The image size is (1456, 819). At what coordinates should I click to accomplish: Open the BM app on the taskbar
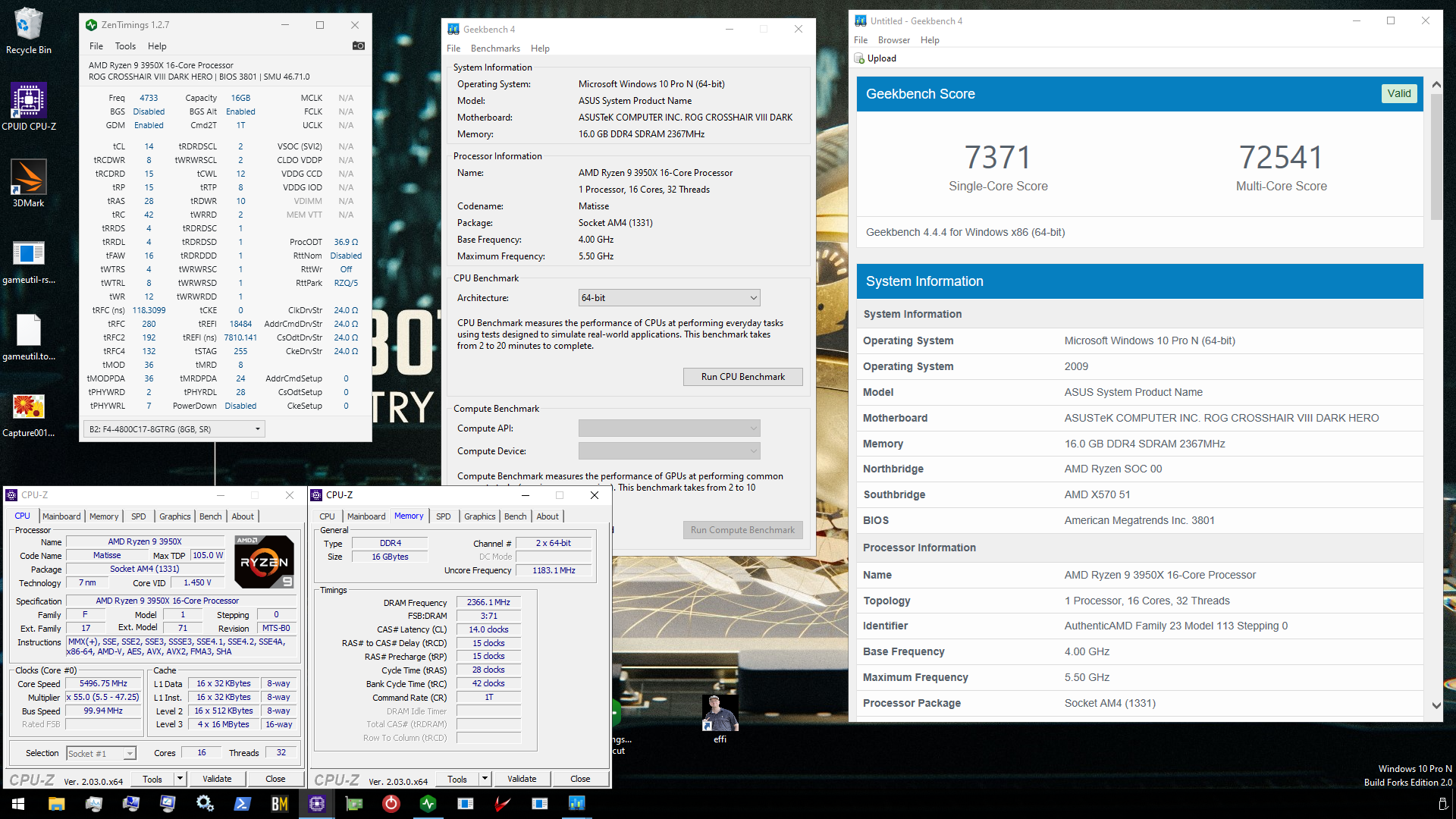(279, 803)
